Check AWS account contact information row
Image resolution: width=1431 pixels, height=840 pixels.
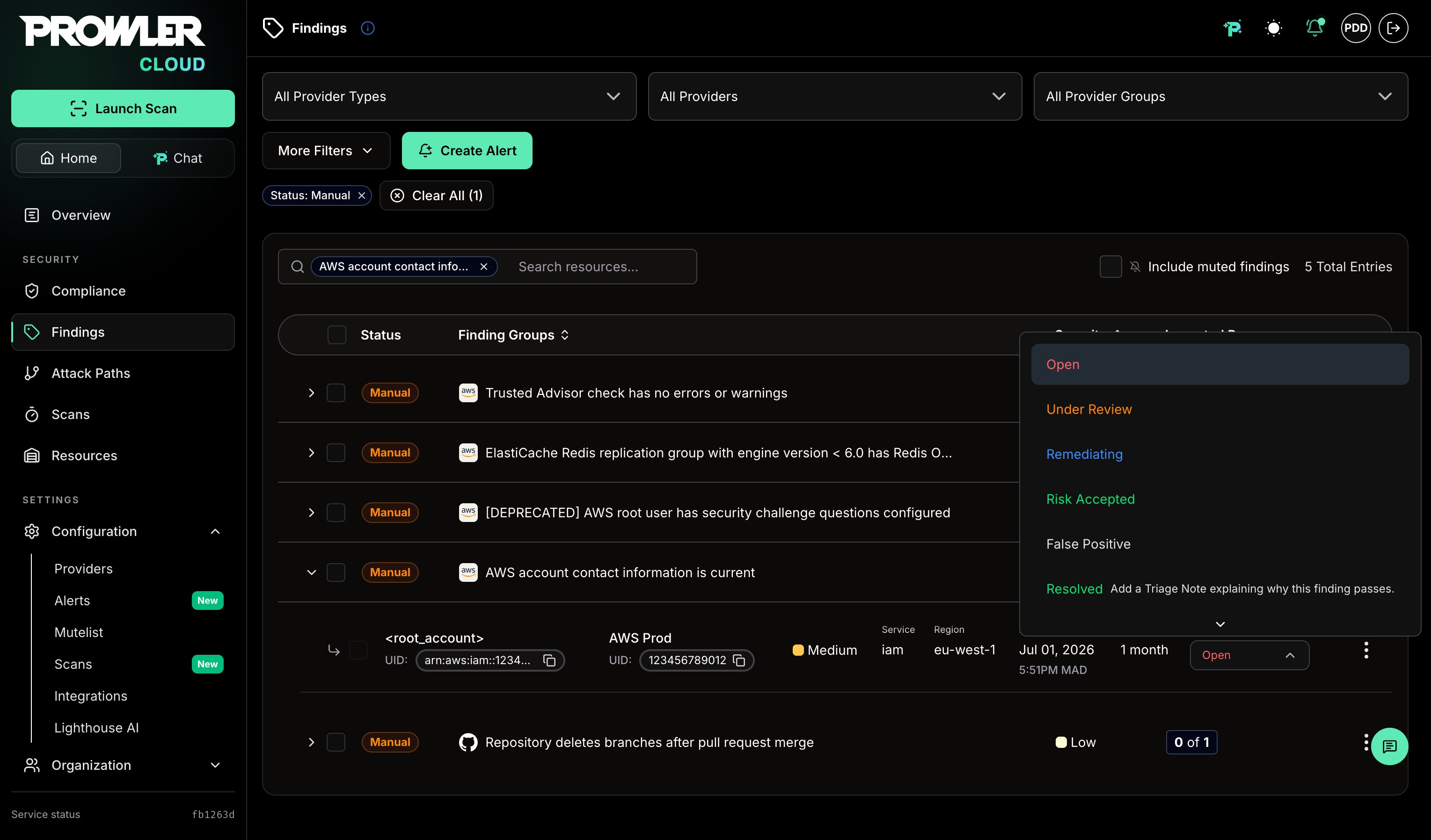point(336,572)
